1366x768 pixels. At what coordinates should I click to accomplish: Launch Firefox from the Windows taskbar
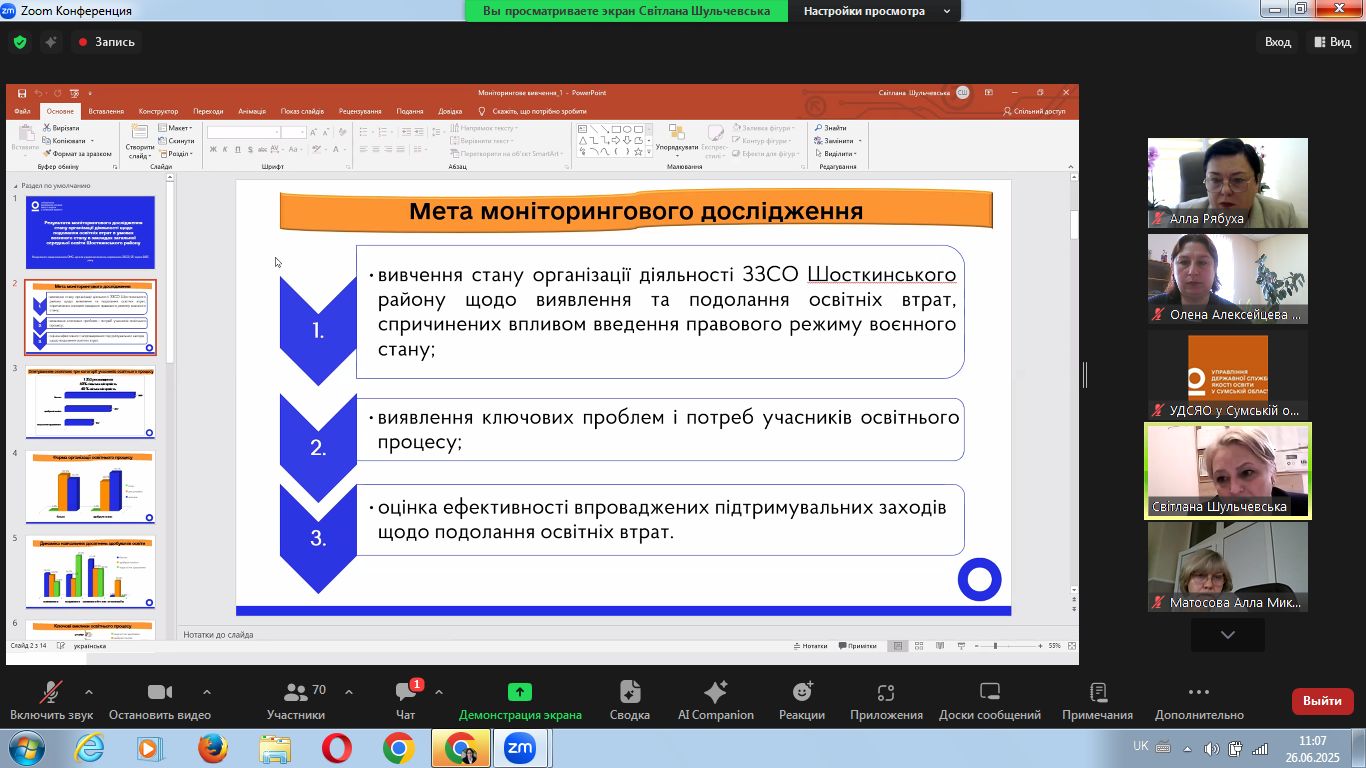point(212,748)
